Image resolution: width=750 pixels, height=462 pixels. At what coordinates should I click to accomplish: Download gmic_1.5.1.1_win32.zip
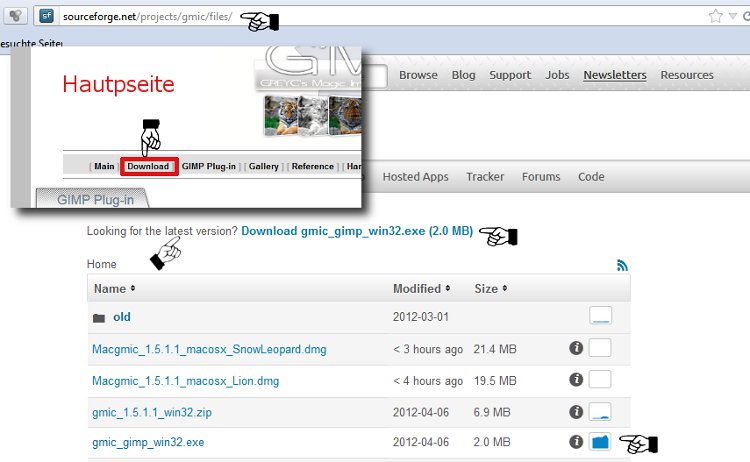[152, 412]
